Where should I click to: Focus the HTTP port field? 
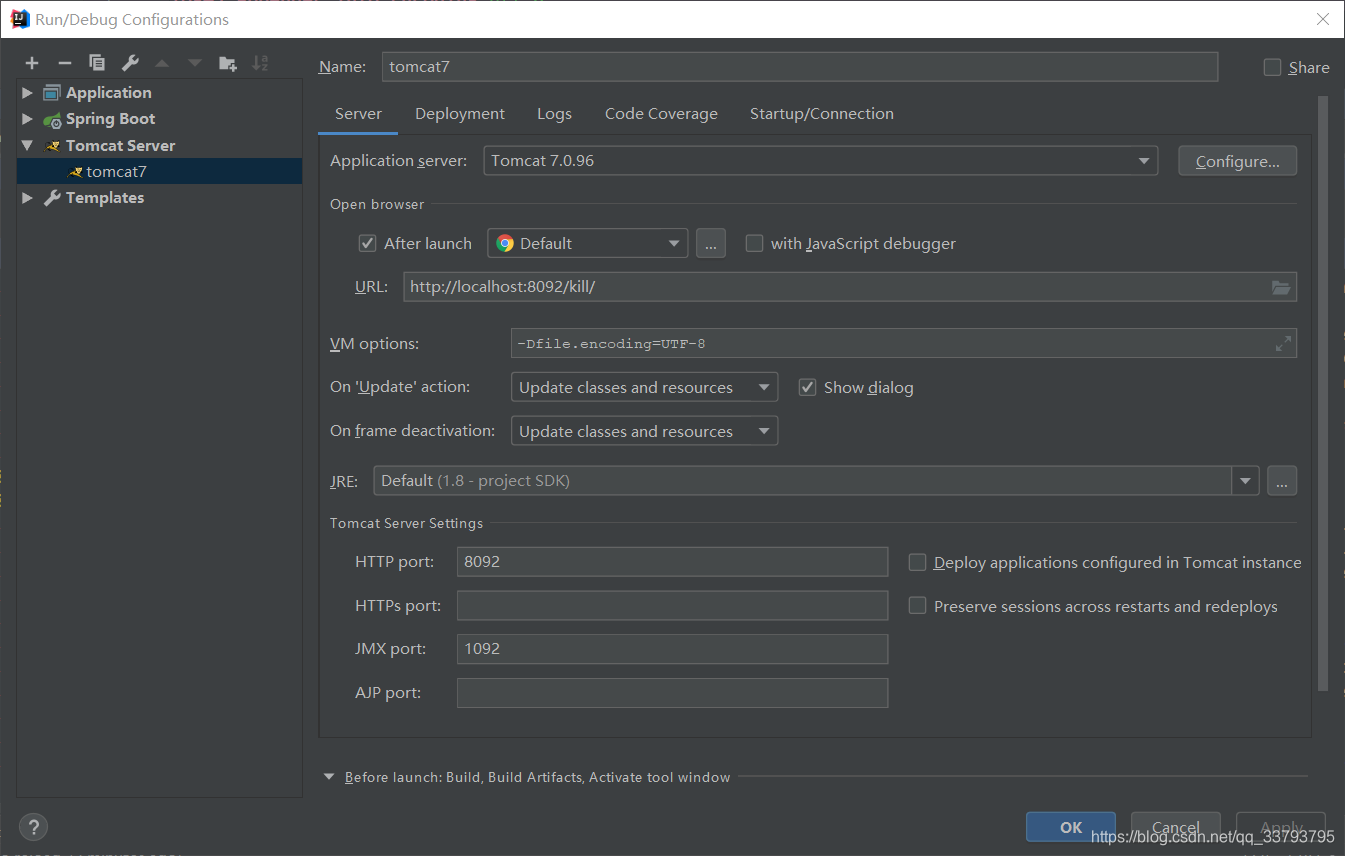(672, 562)
